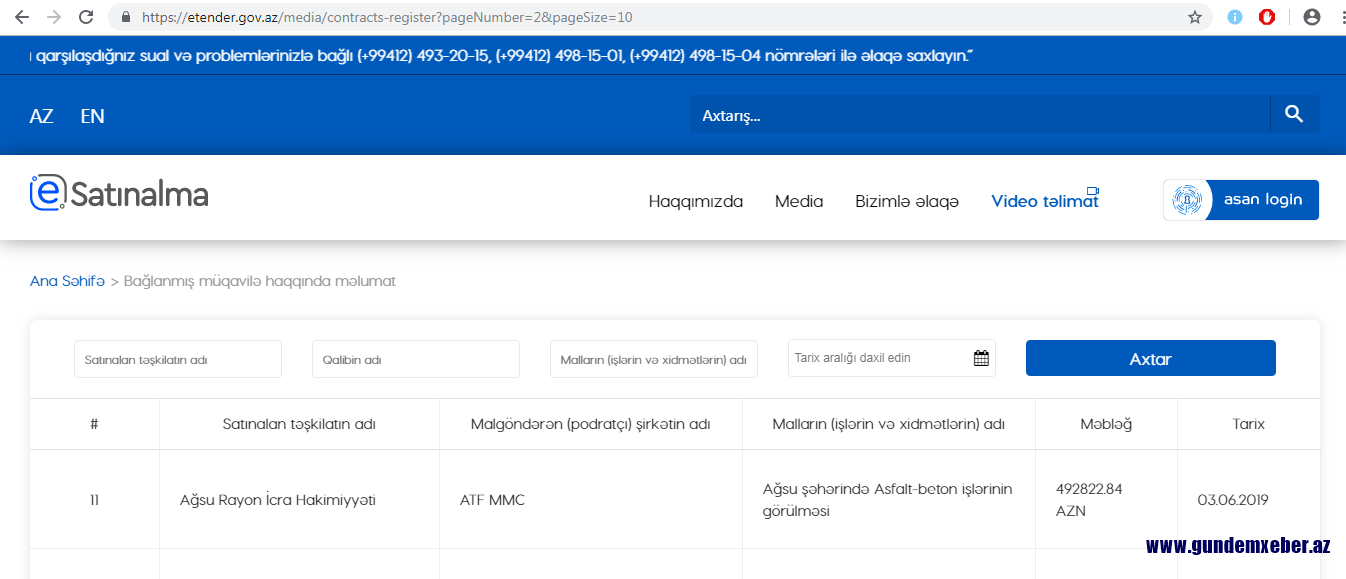The image size is (1346, 579).
Task: Switch language to EN
Action: pyautogui.click(x=92, y=116)
